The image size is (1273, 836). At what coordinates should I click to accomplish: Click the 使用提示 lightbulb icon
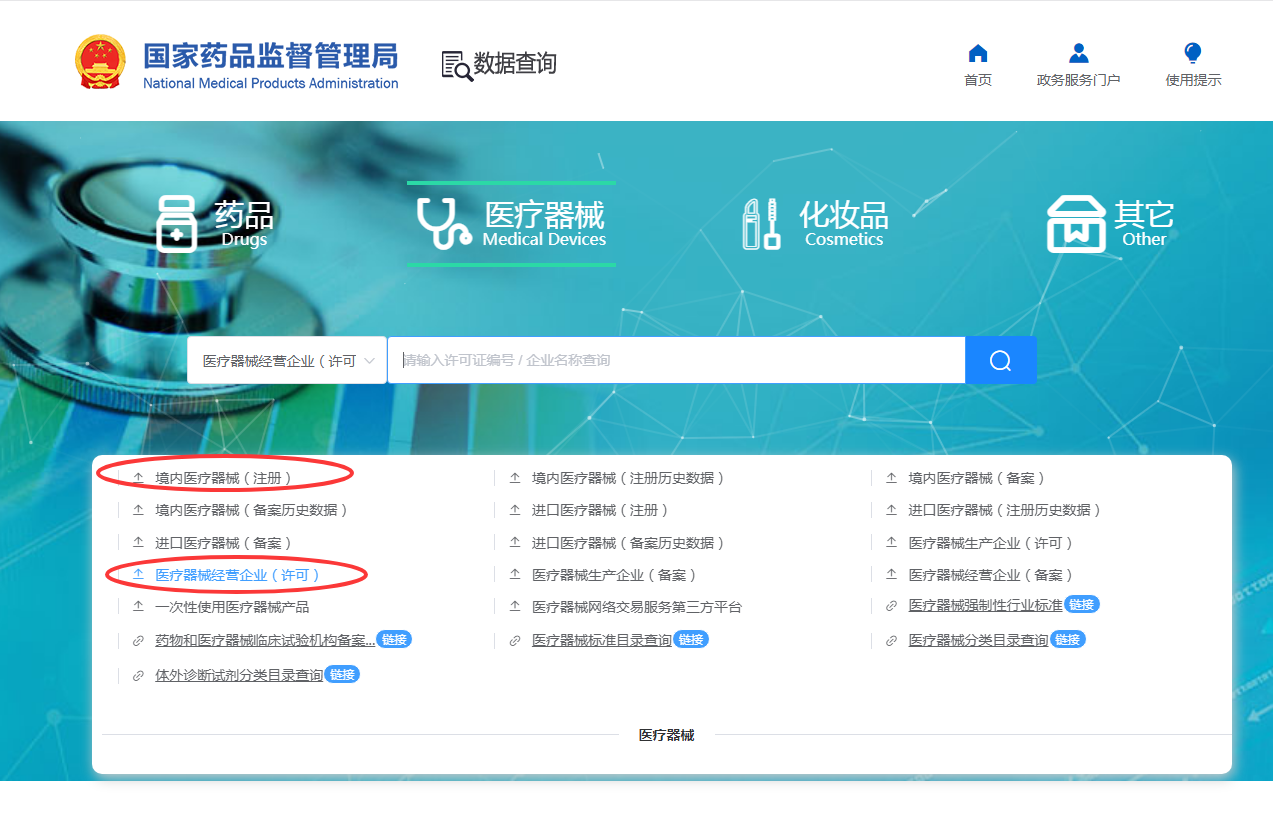pyautogui.click(x=1192, y=54)
